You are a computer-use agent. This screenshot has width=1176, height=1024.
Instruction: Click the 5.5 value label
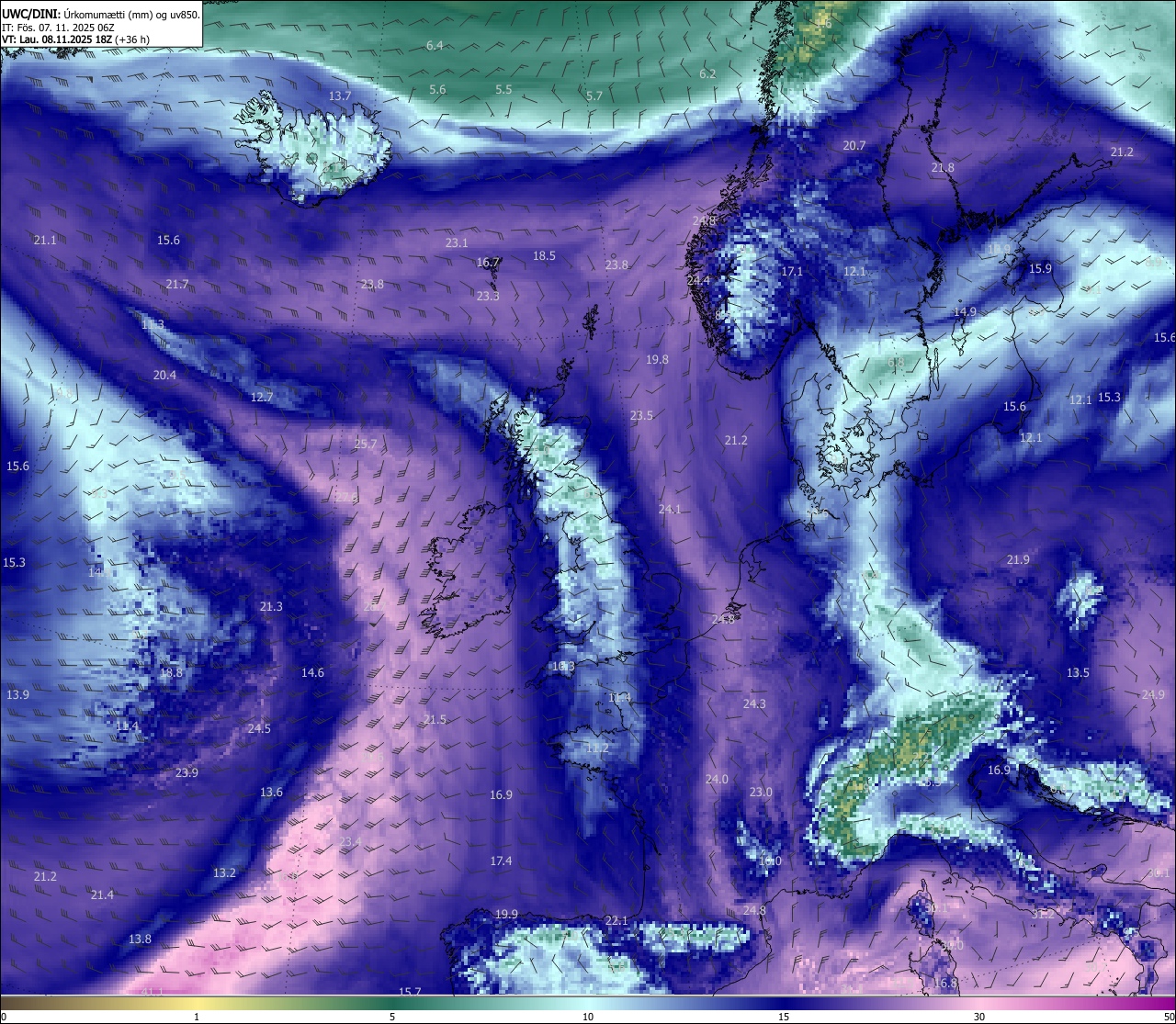(503, 90)
